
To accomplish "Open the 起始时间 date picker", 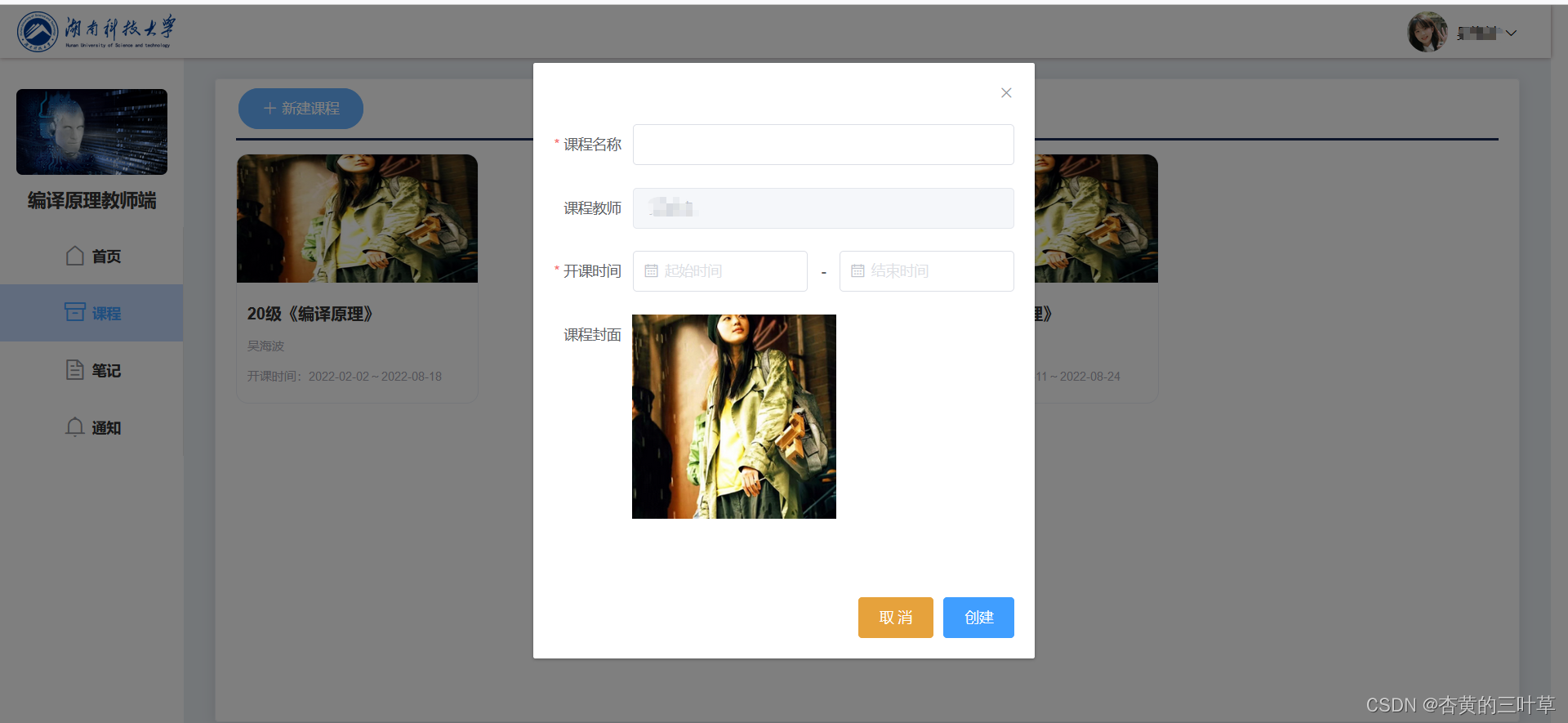I will pyautogui.click(x=720, y=271).
